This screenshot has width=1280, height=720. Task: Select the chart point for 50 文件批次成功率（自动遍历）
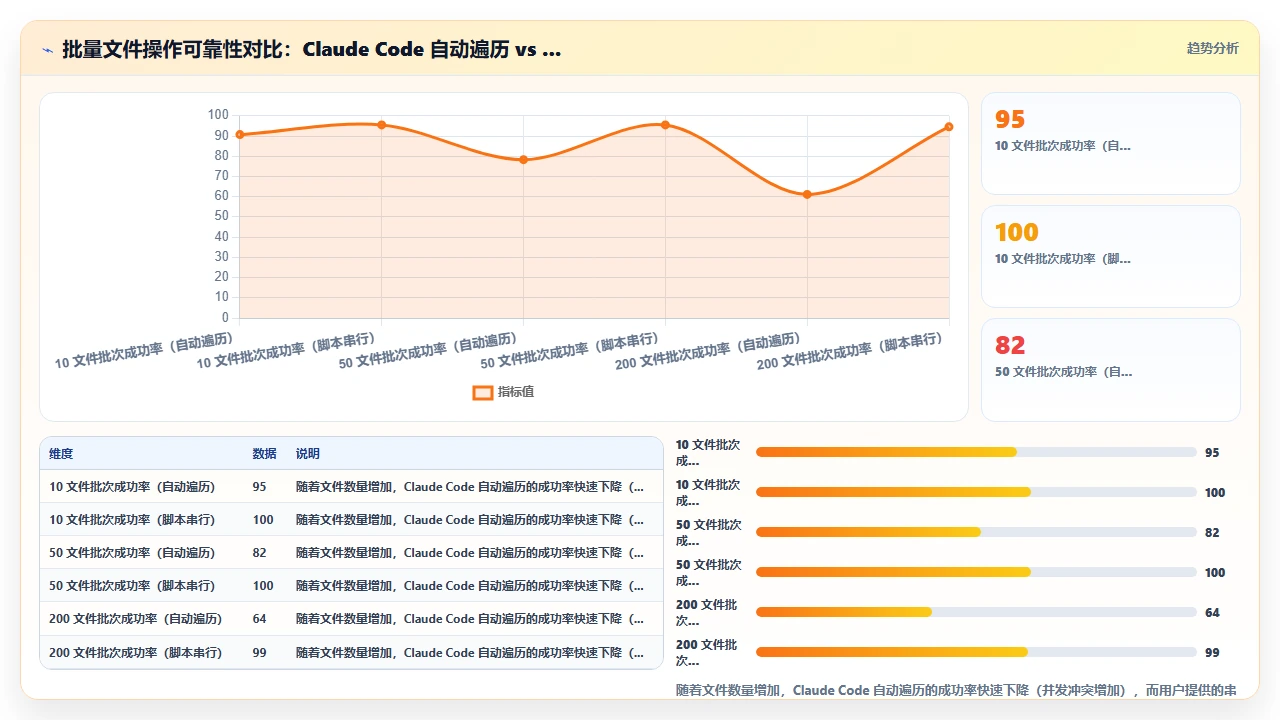coord(523,159)
